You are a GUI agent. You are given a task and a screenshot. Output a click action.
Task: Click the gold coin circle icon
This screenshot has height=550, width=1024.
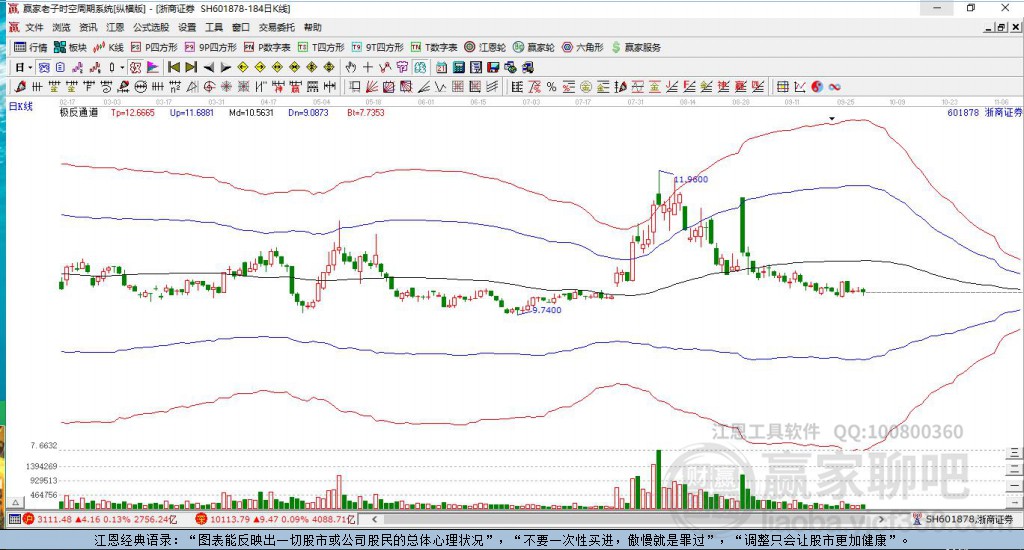(x=586, y=86)
